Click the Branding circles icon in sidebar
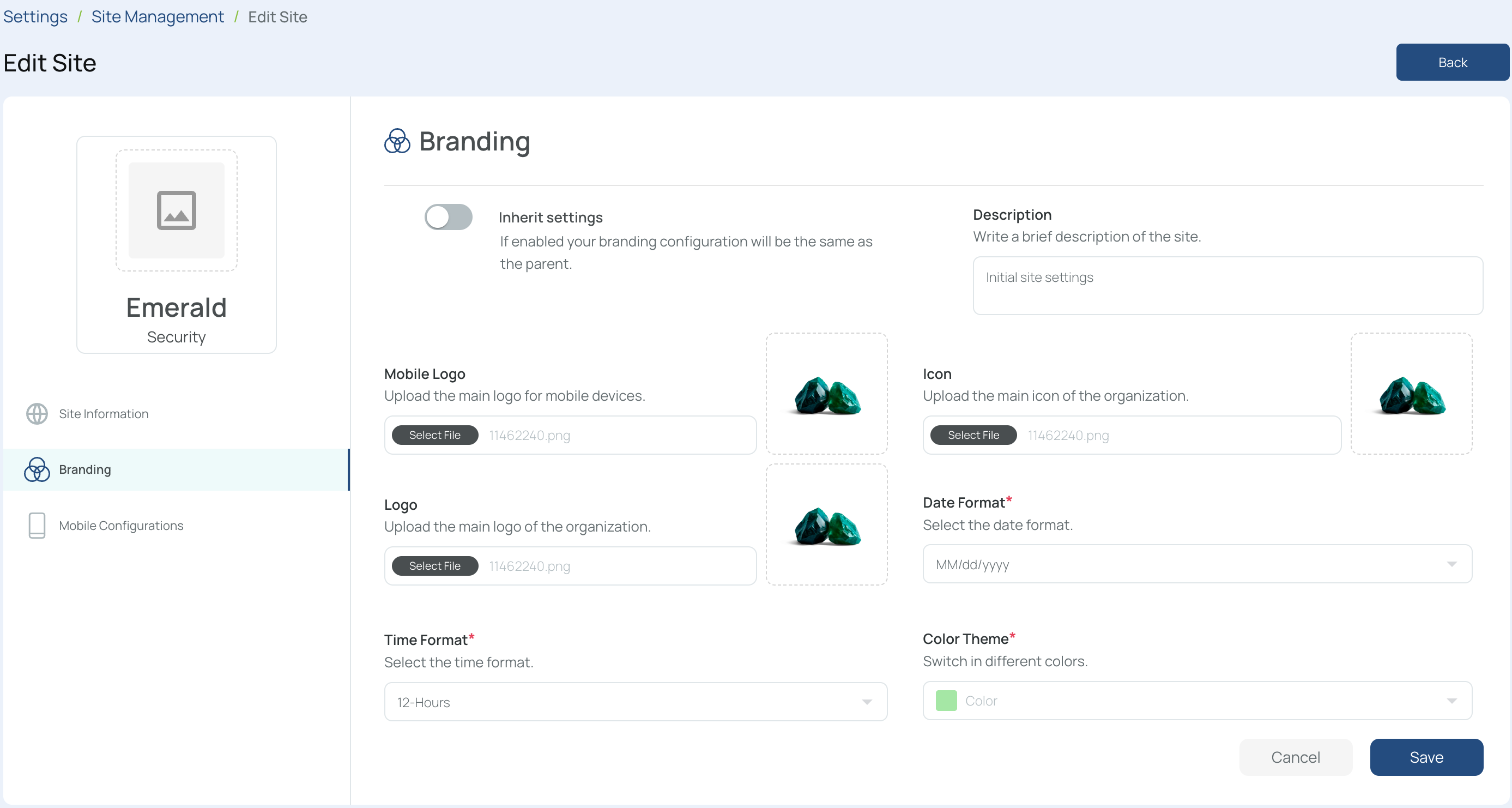The height and width of the screenshot is (808, 1512). coord(37,469)
